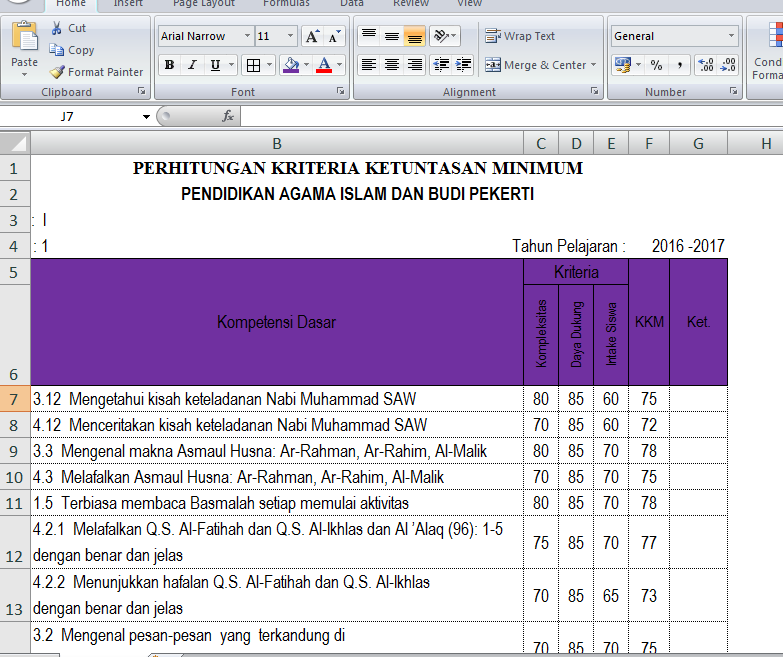
Task: Switch to the Home tab
Action: click(71, 3)
